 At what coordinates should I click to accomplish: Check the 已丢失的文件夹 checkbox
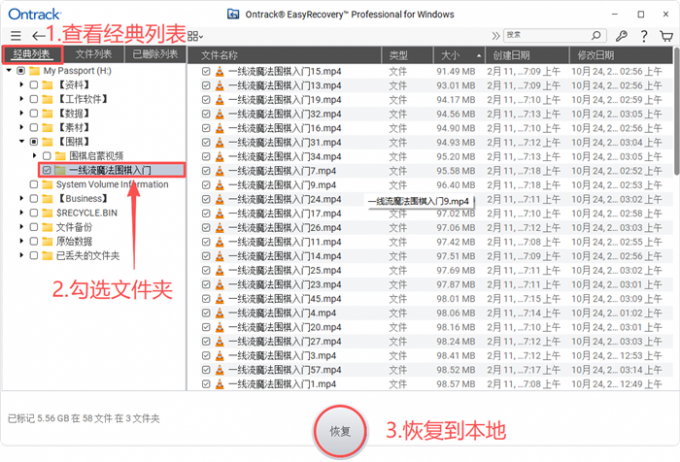point(34,255)
